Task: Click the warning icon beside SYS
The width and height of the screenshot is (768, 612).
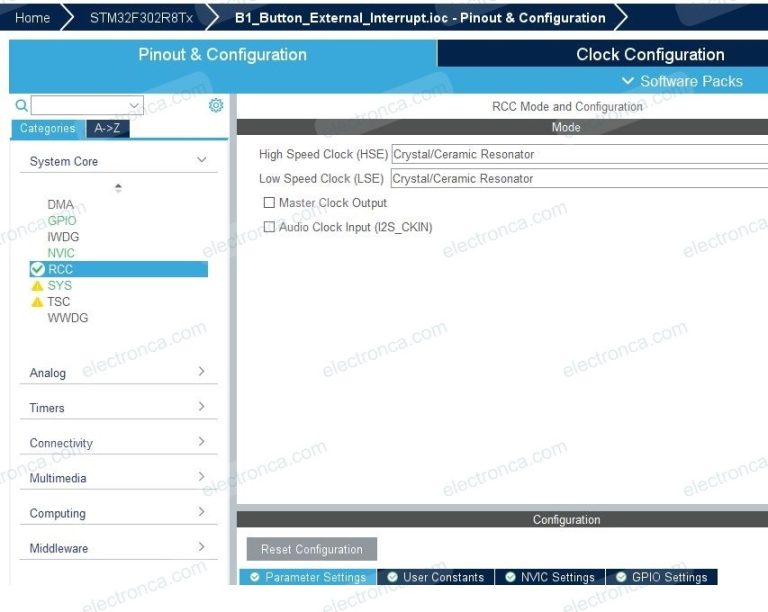Action: click(38, 286)
